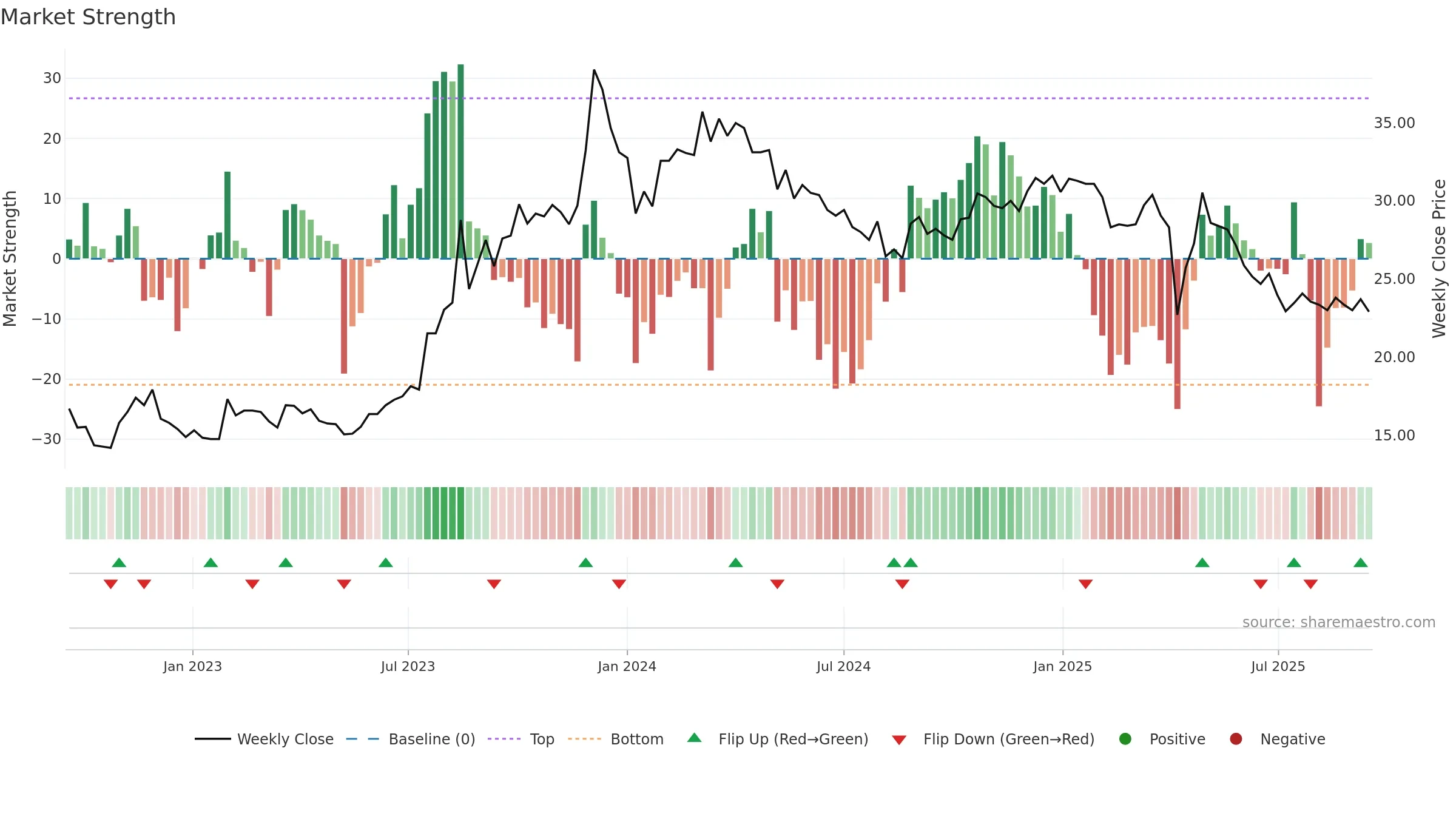Click the Flip Up marker just after Jul 2025
This screenshot has width=1456, height=819.
tap(1293, 562)
